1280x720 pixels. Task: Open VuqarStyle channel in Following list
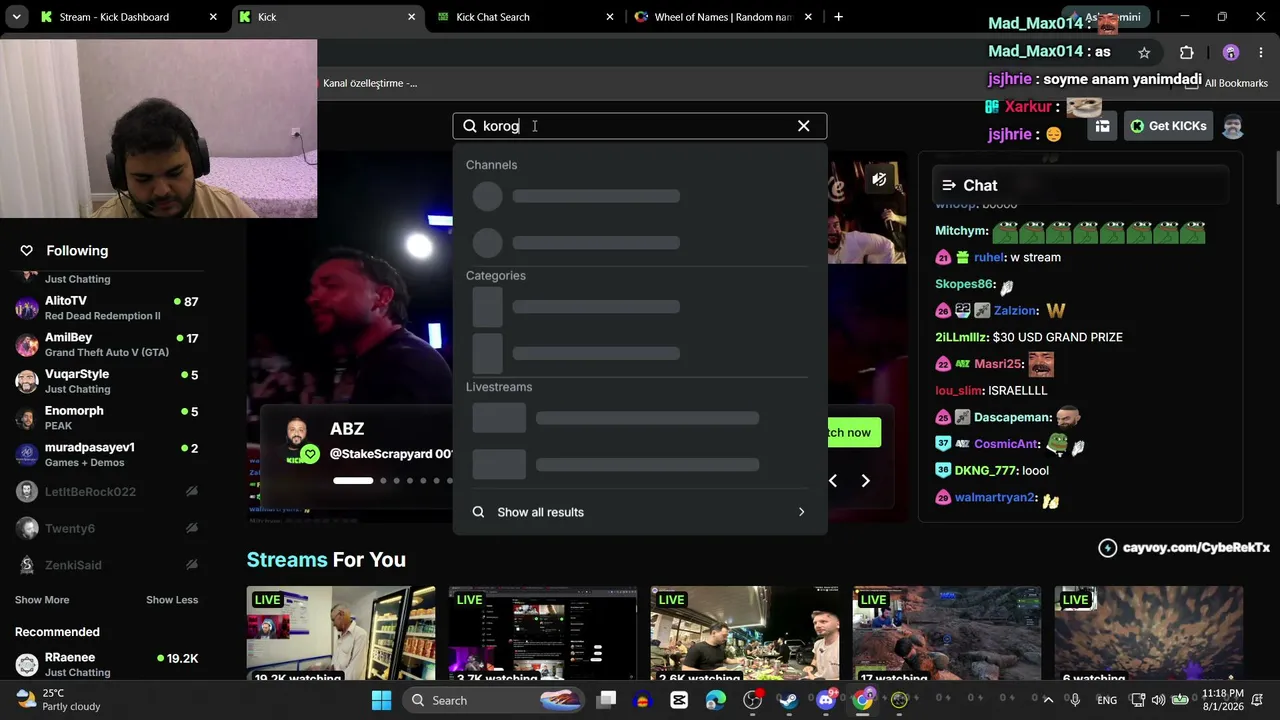(108, 381)
